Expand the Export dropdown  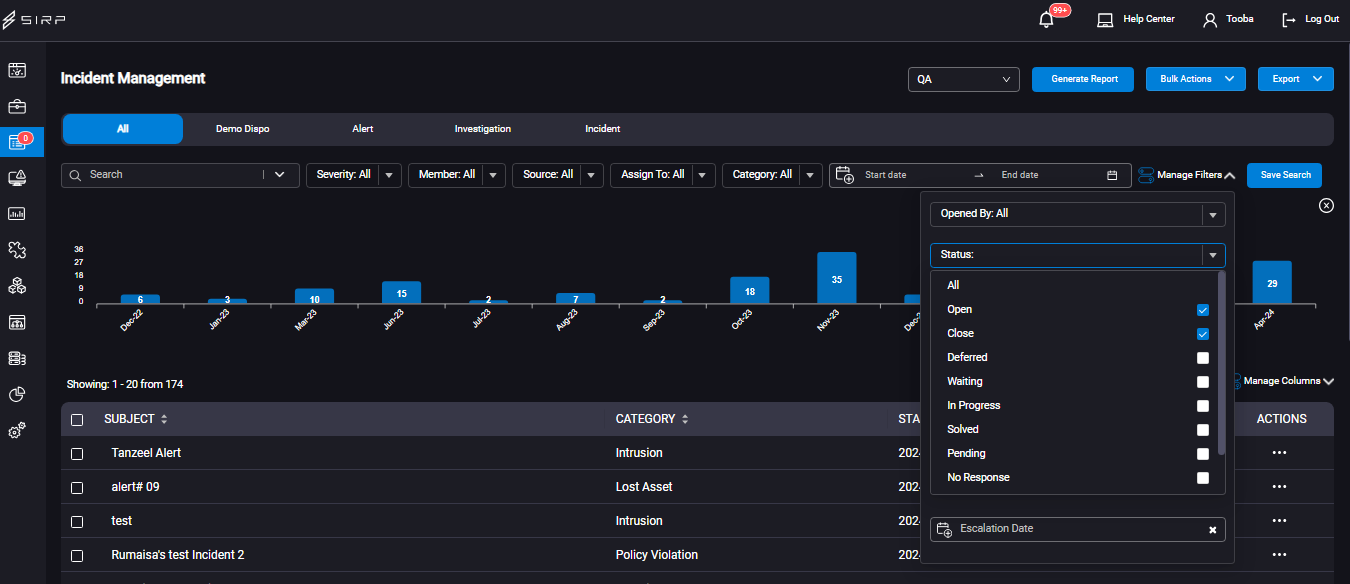click(1296, 79)
